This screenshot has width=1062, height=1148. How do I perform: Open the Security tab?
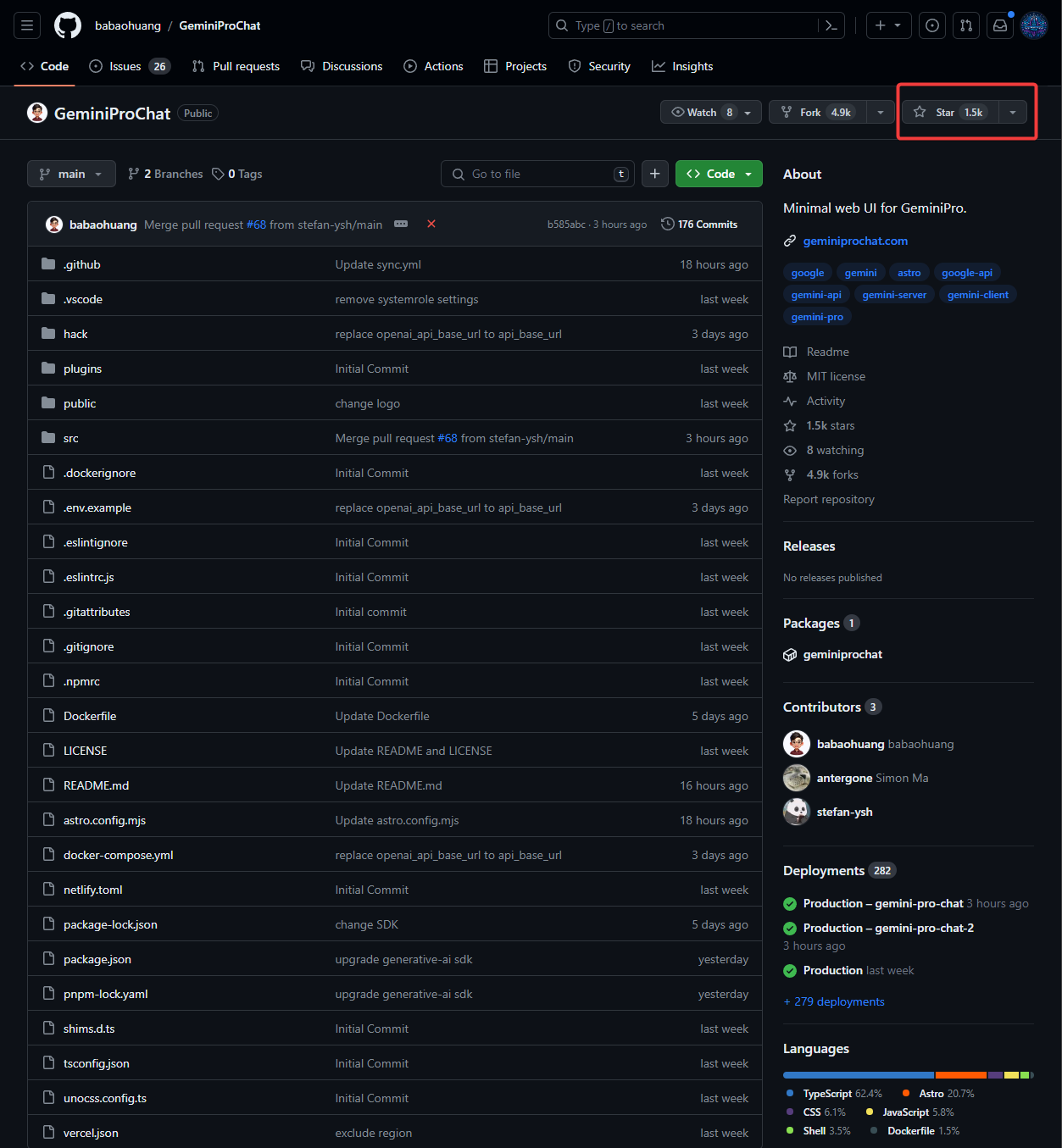pos(599,66)
